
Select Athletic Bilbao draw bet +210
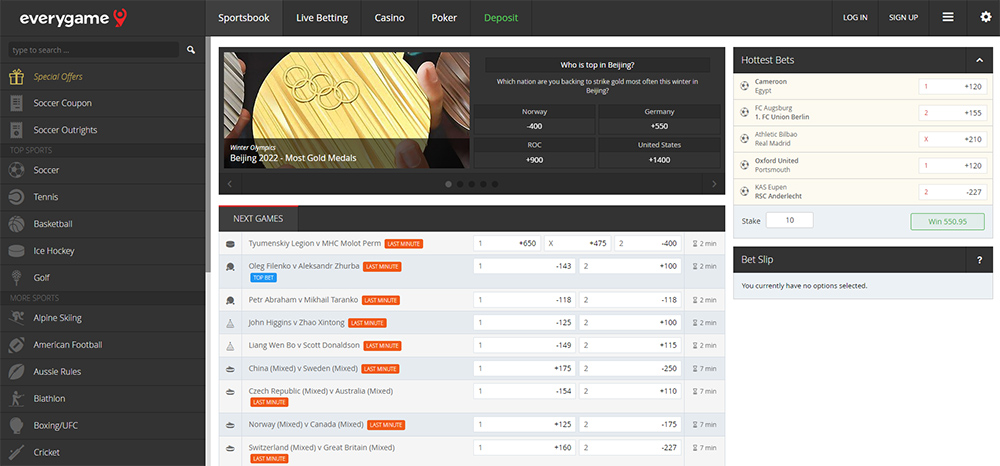(x=953, y=139)
